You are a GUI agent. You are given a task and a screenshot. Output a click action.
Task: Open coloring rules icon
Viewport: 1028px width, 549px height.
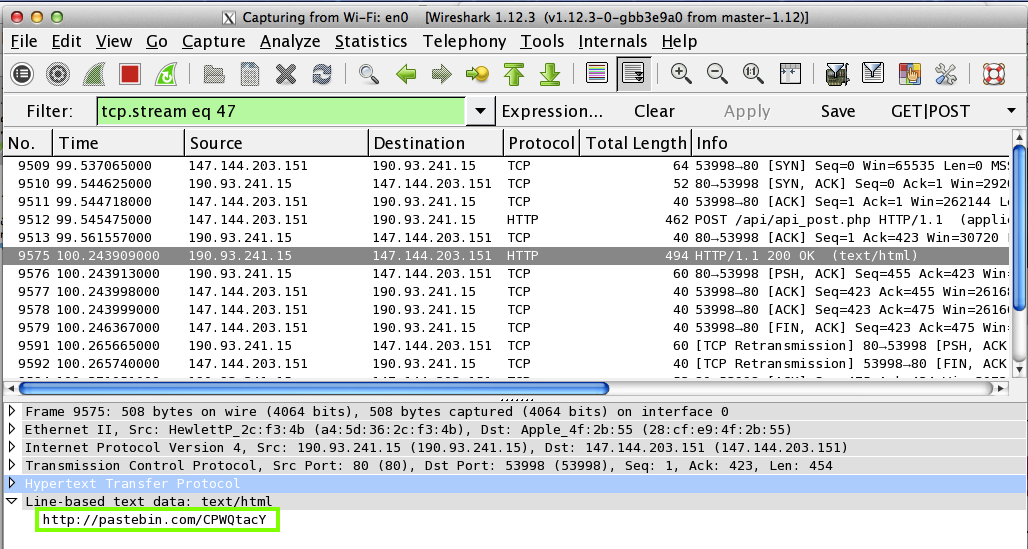coord(909,74)
